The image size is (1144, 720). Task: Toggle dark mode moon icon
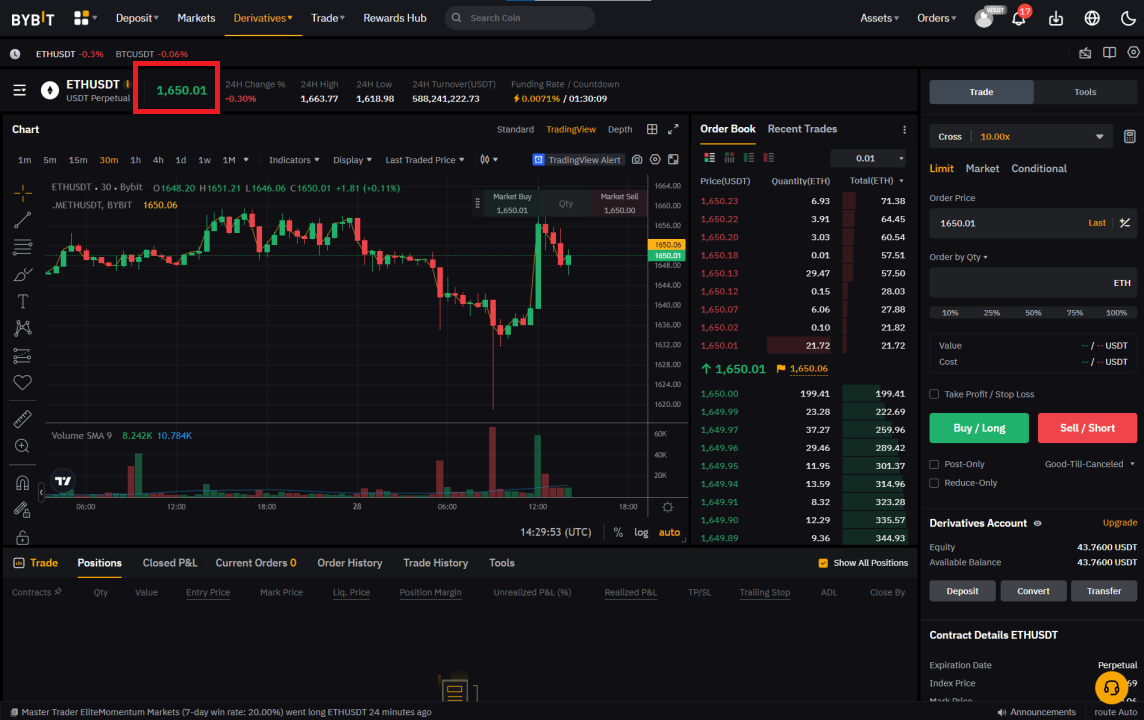tap(1128, 18)
